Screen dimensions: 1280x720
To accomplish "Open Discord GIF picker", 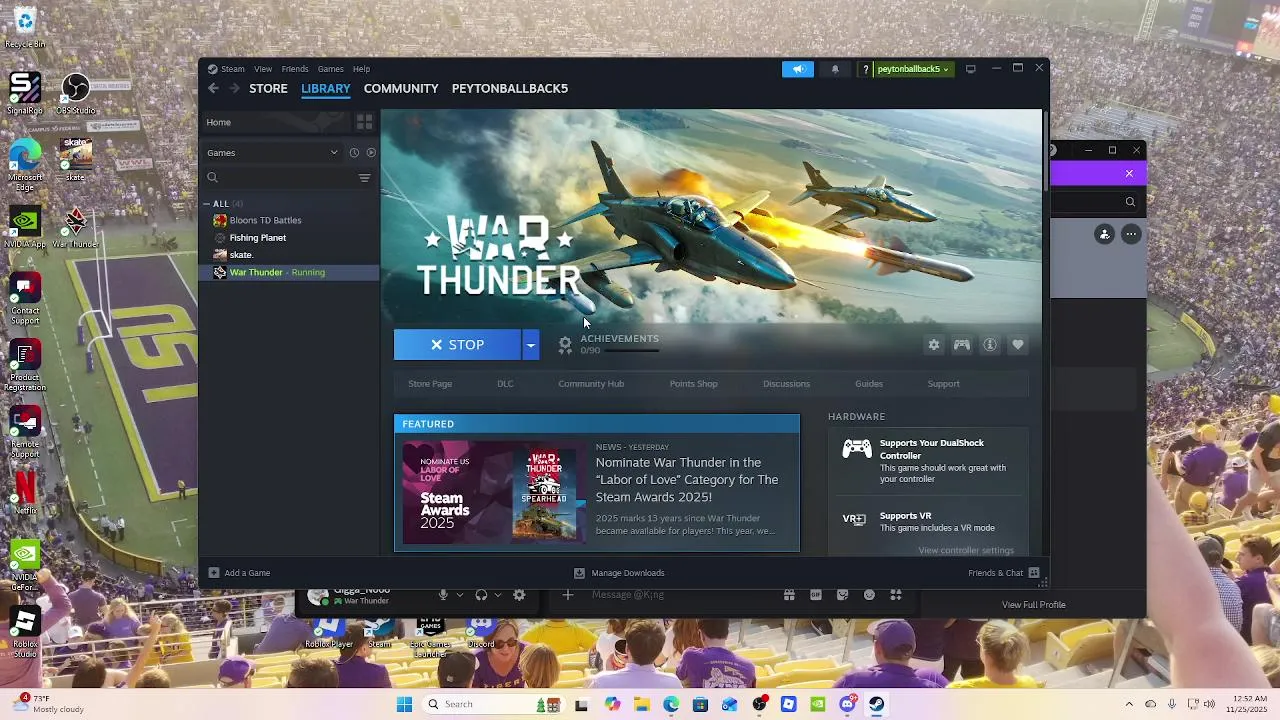I will (x=816, y=595).
